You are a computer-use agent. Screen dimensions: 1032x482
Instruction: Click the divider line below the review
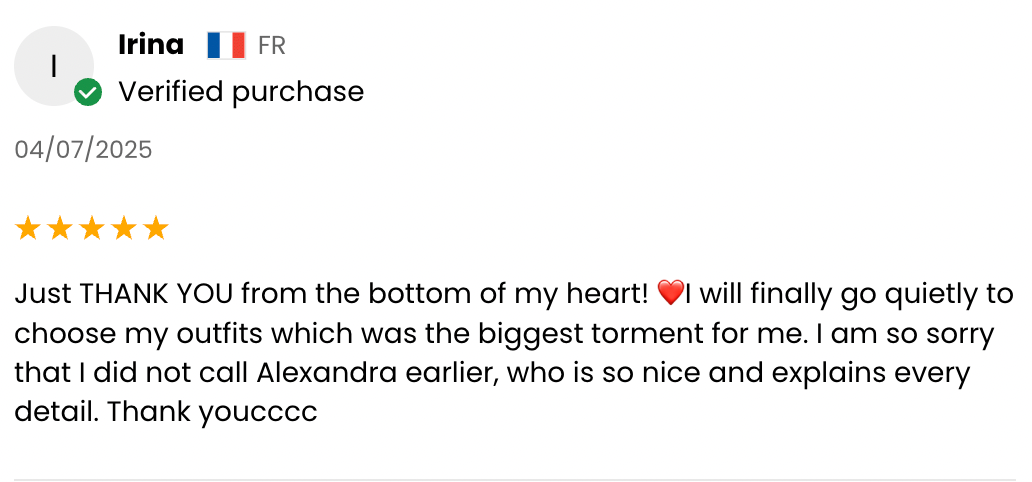coord(516,479)
